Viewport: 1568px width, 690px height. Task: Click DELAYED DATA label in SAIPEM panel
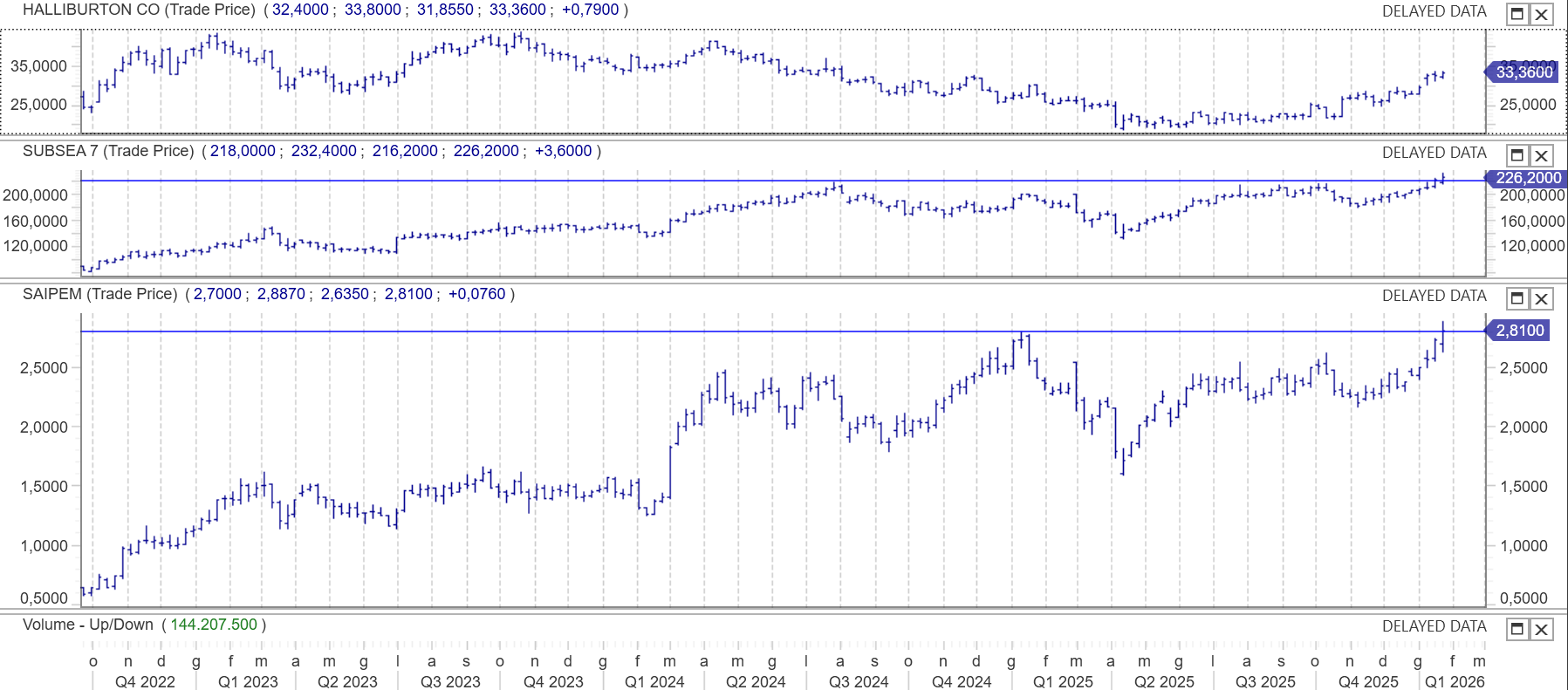(1434, 296)
